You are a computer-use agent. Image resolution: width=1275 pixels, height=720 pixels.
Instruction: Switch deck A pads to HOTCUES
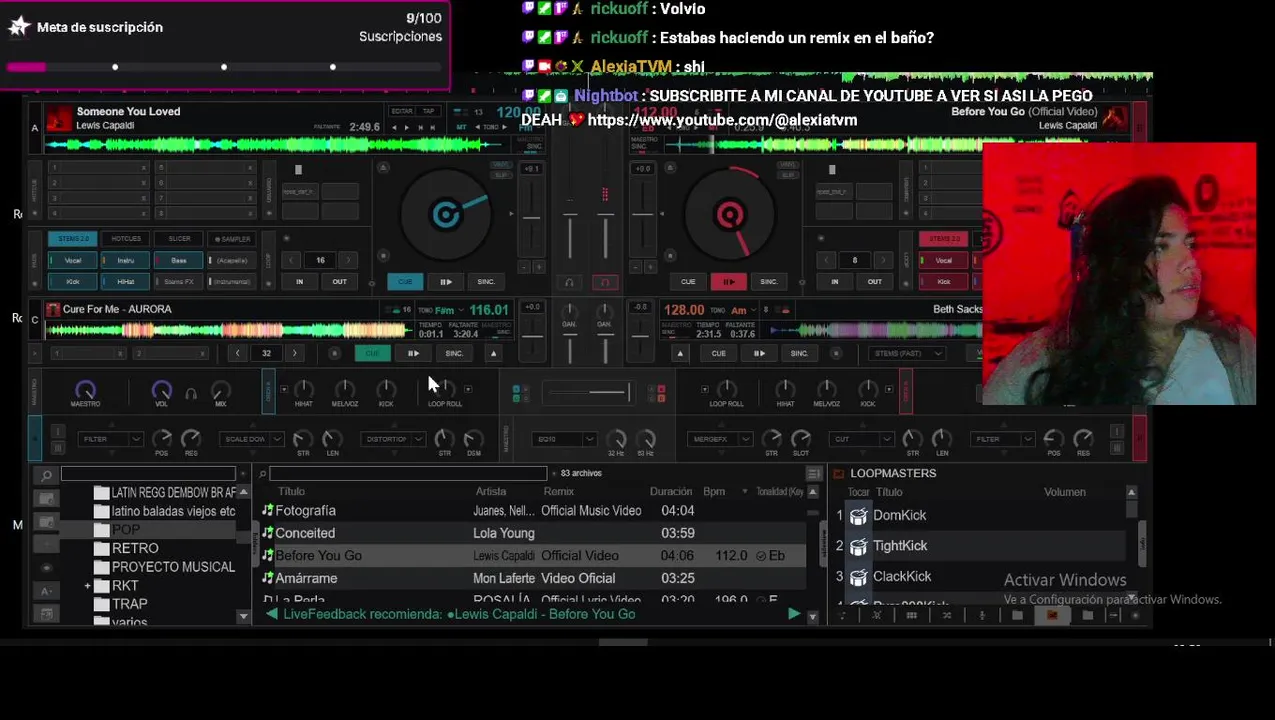(x=126, y=239)
